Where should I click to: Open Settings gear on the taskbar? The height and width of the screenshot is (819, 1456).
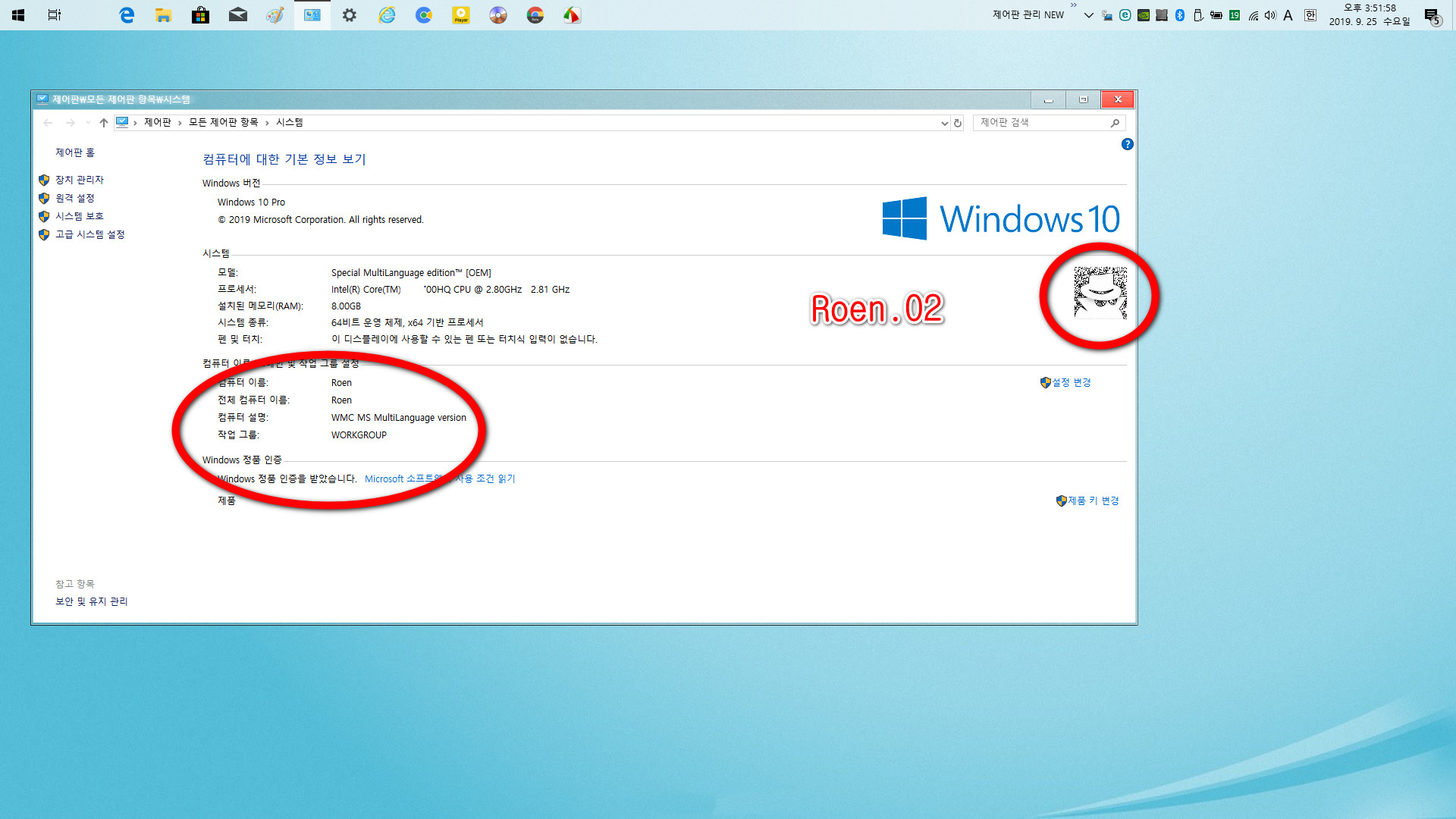click(349, 14)
